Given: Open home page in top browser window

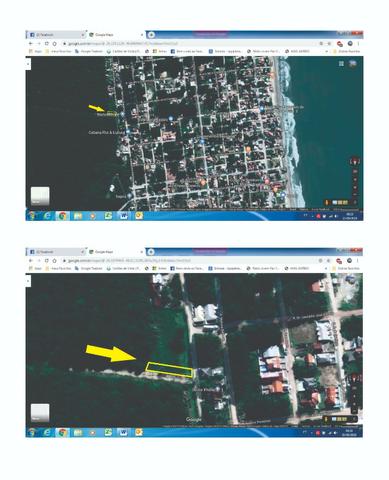Looking at the screenshot, I should pyautogui.click(x=55, y=44).
